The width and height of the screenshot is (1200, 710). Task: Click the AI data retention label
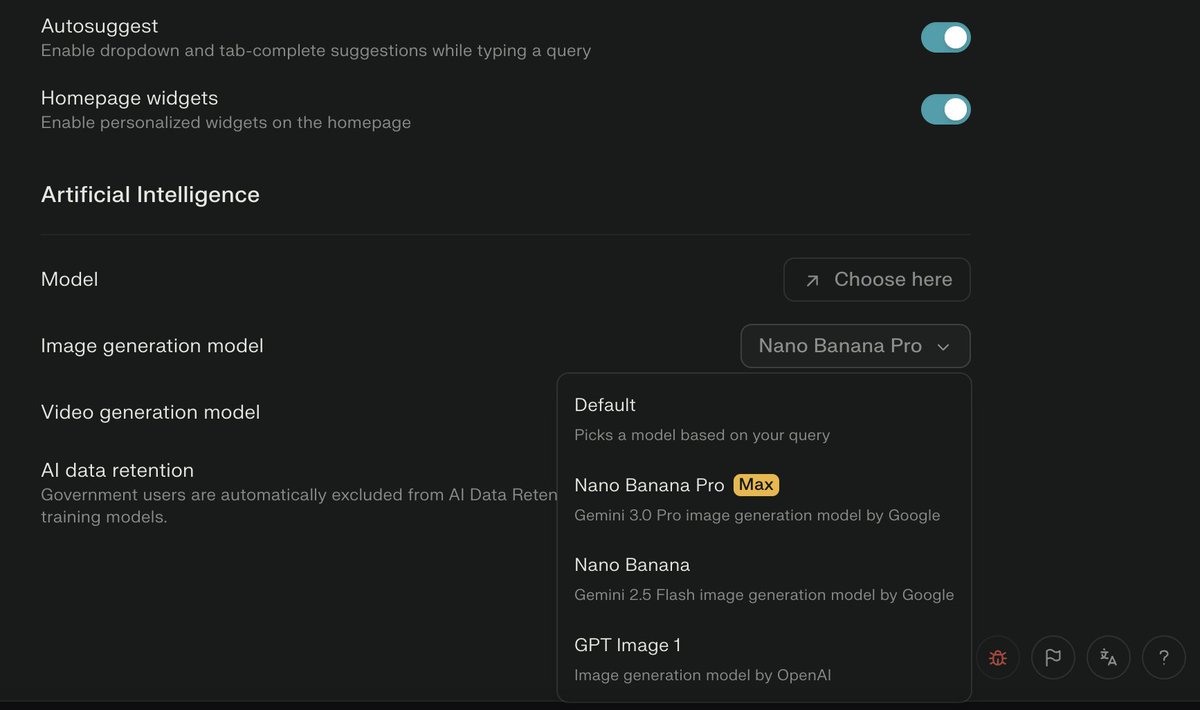click(x=117, y=470)
